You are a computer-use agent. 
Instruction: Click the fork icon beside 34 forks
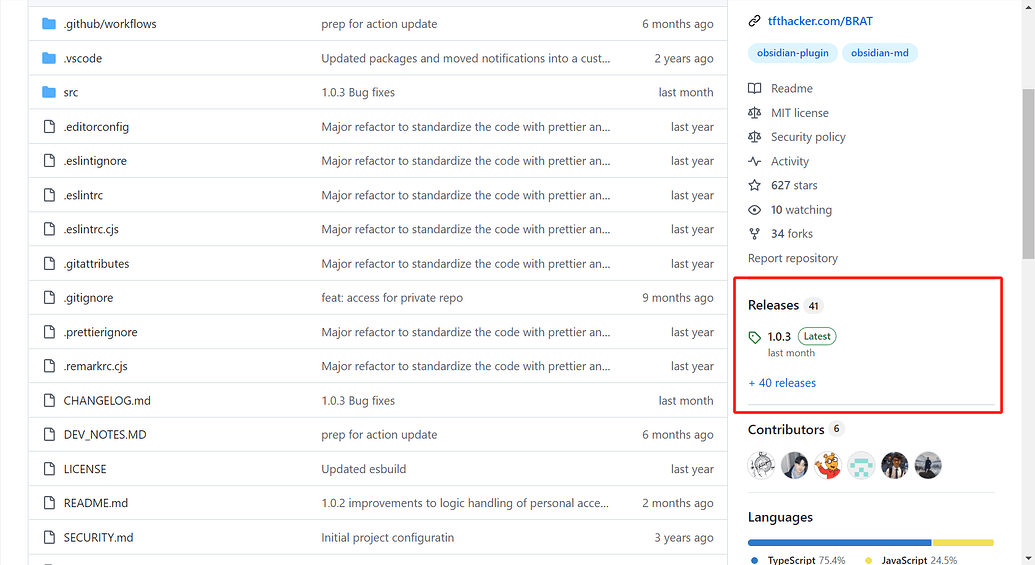(x=755, y=234)
